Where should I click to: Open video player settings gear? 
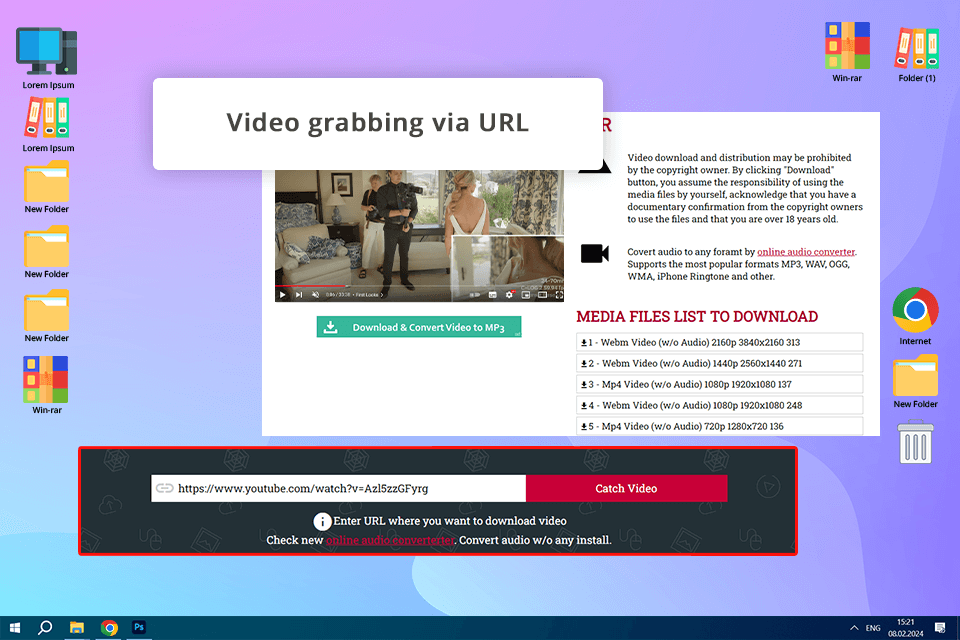pos(509,295)
